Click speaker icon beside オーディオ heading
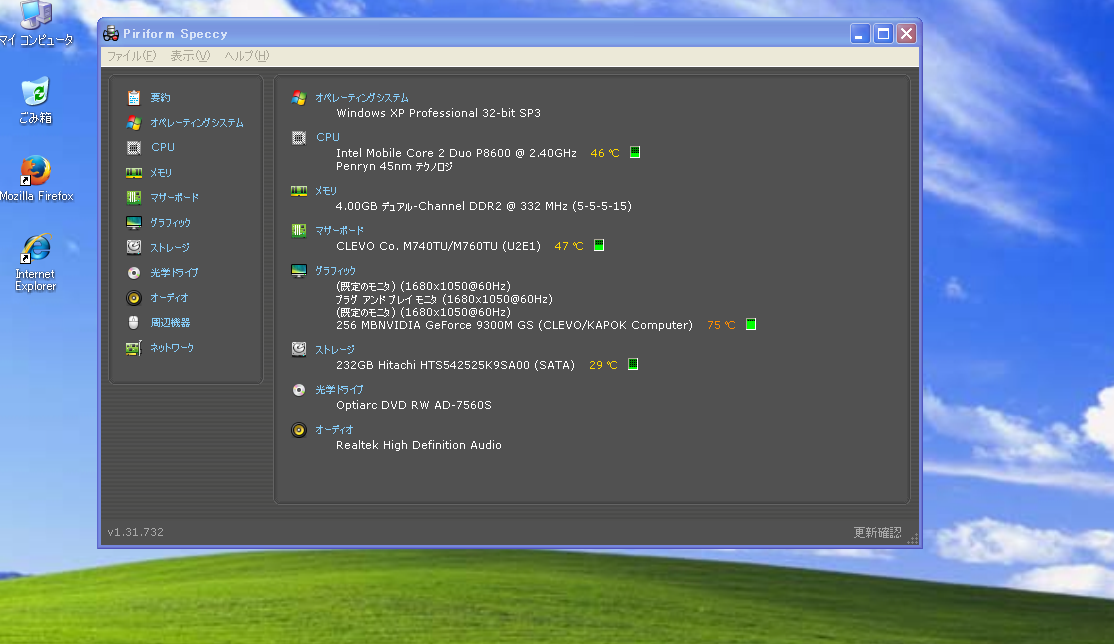The height and width of the screenshot is (644, 1114). pos(299,430)
